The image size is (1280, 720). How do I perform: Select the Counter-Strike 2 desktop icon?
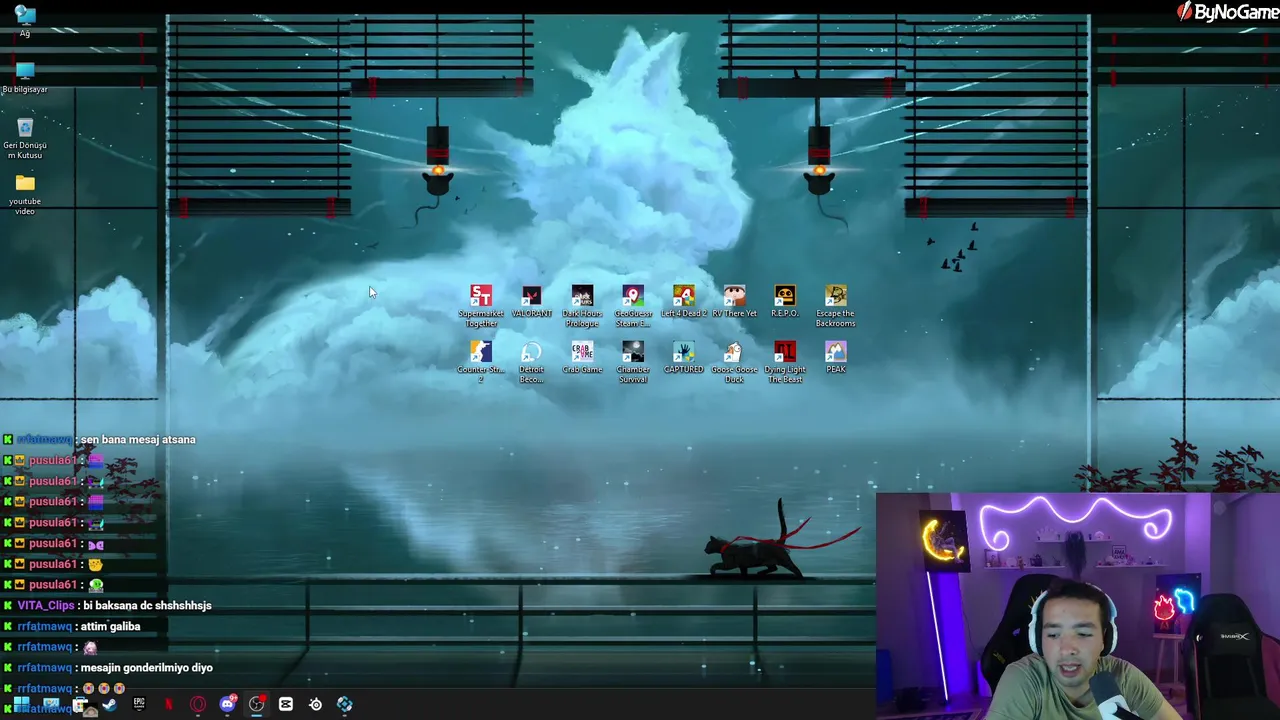481,362
